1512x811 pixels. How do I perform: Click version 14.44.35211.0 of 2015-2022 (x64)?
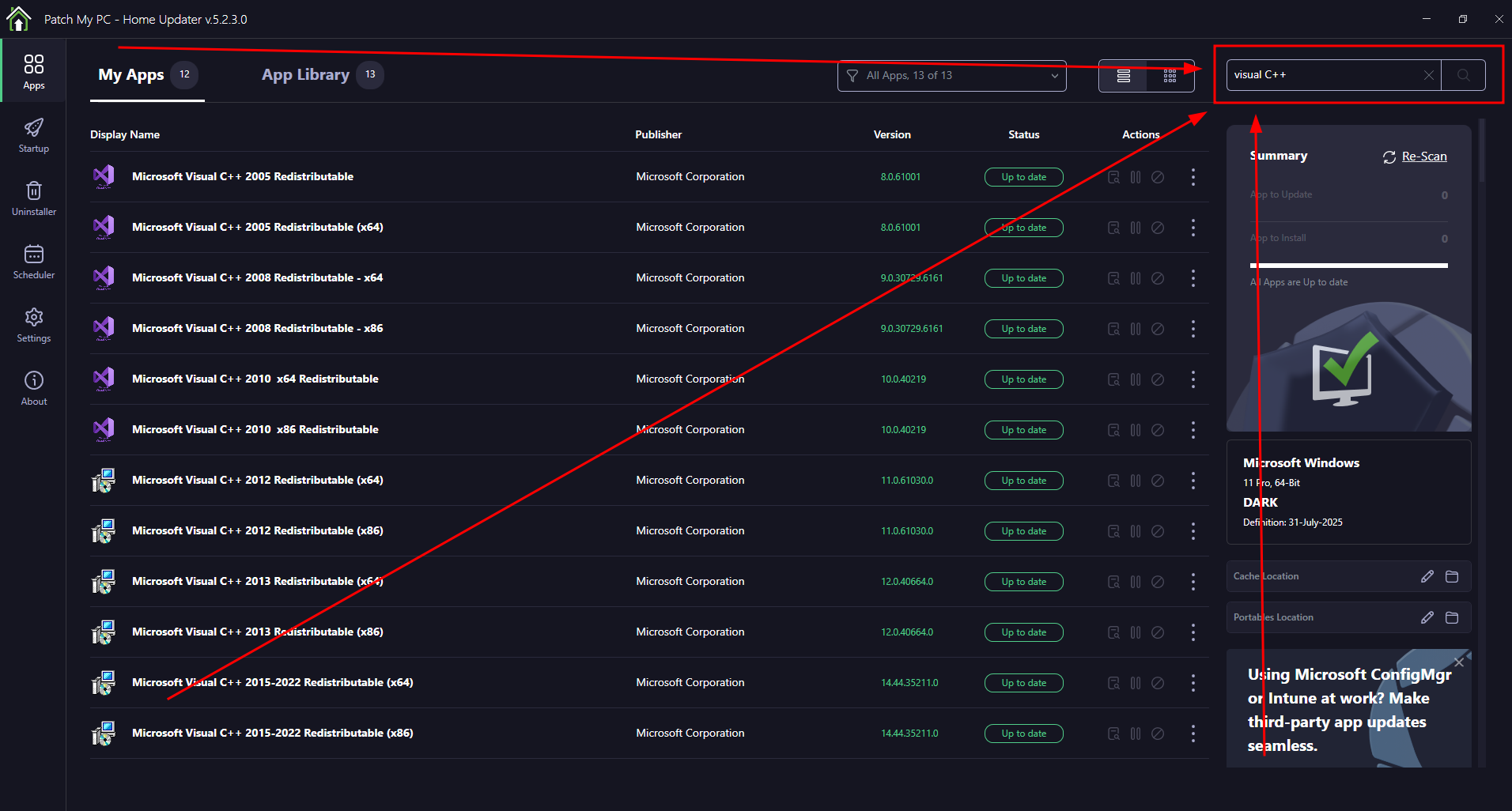coord(909,683)
